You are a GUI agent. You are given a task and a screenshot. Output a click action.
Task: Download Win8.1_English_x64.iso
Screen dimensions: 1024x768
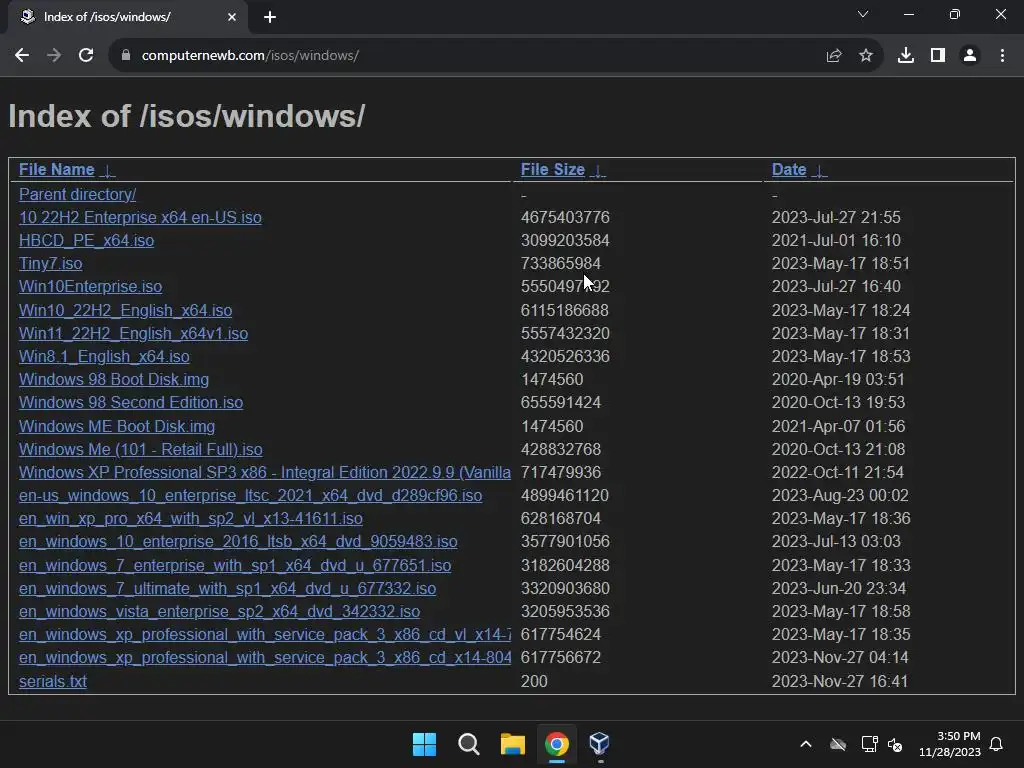[104, 357]
